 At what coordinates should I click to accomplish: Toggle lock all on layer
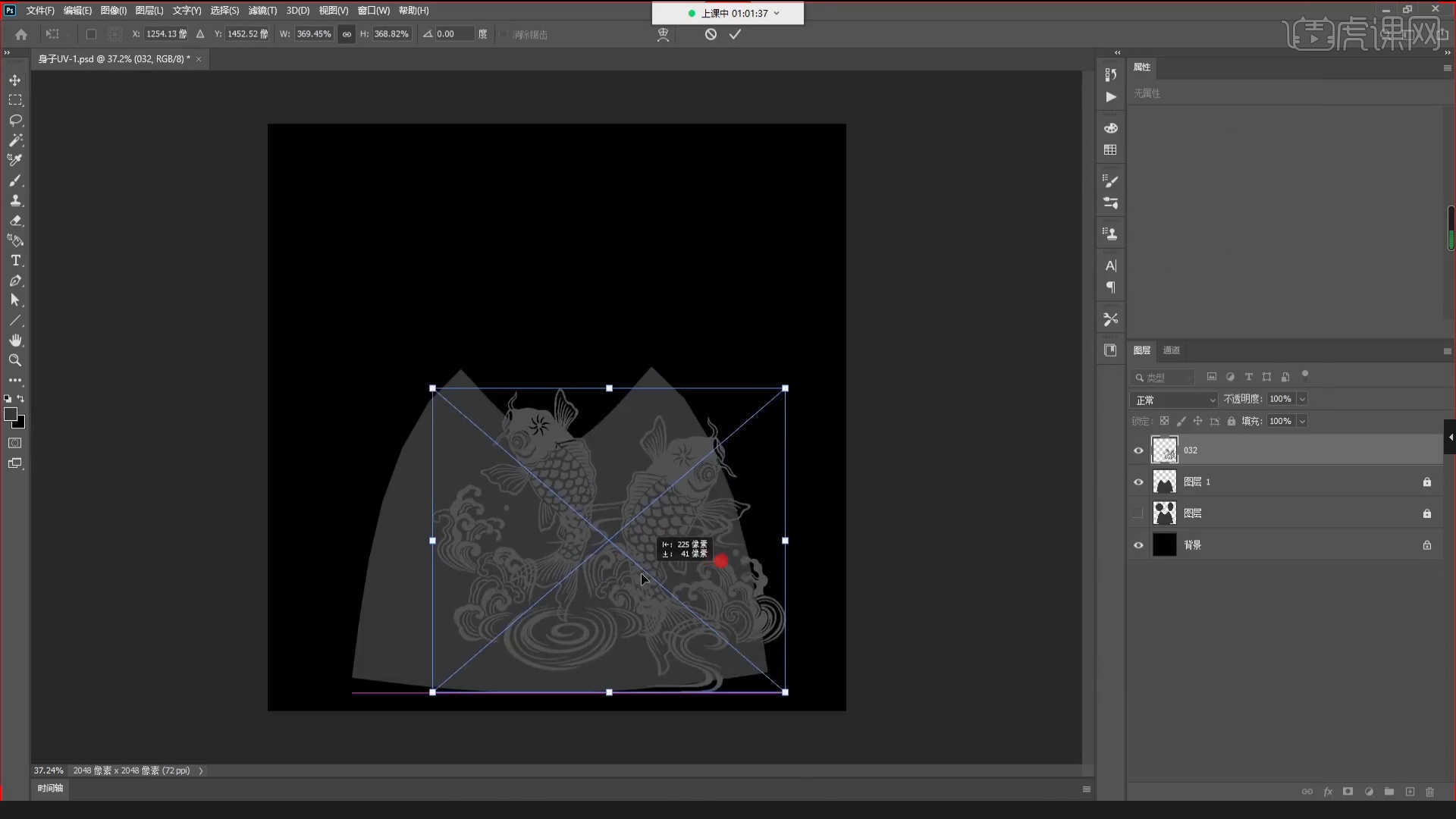(1232, 421)
